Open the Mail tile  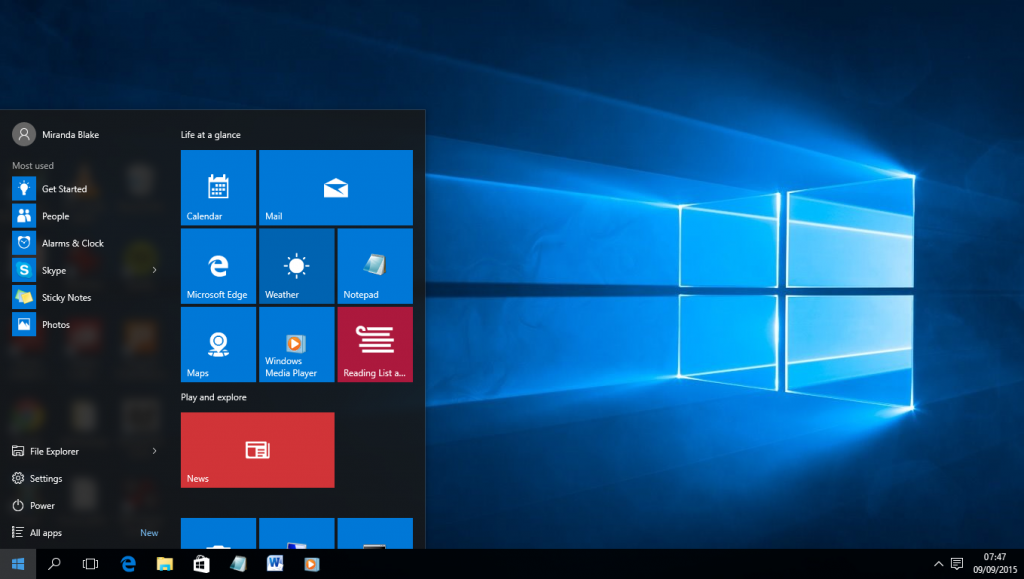(335, 187)
